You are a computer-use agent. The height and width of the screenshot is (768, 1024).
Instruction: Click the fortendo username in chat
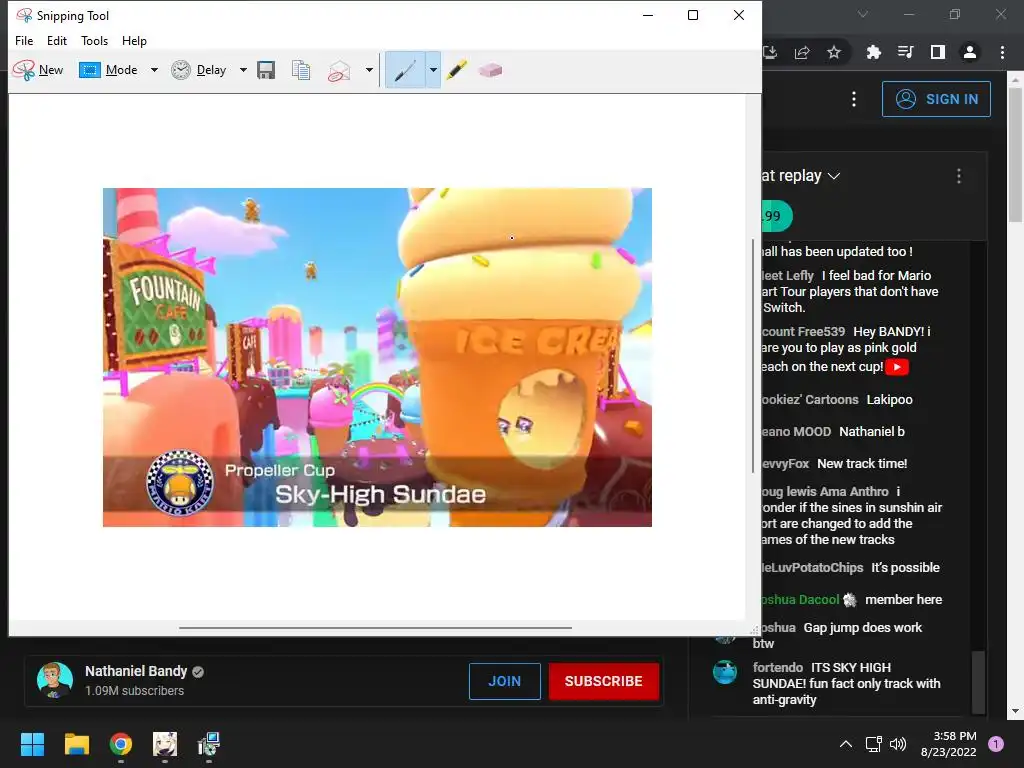pyautogui.click(x=777, y=667)
